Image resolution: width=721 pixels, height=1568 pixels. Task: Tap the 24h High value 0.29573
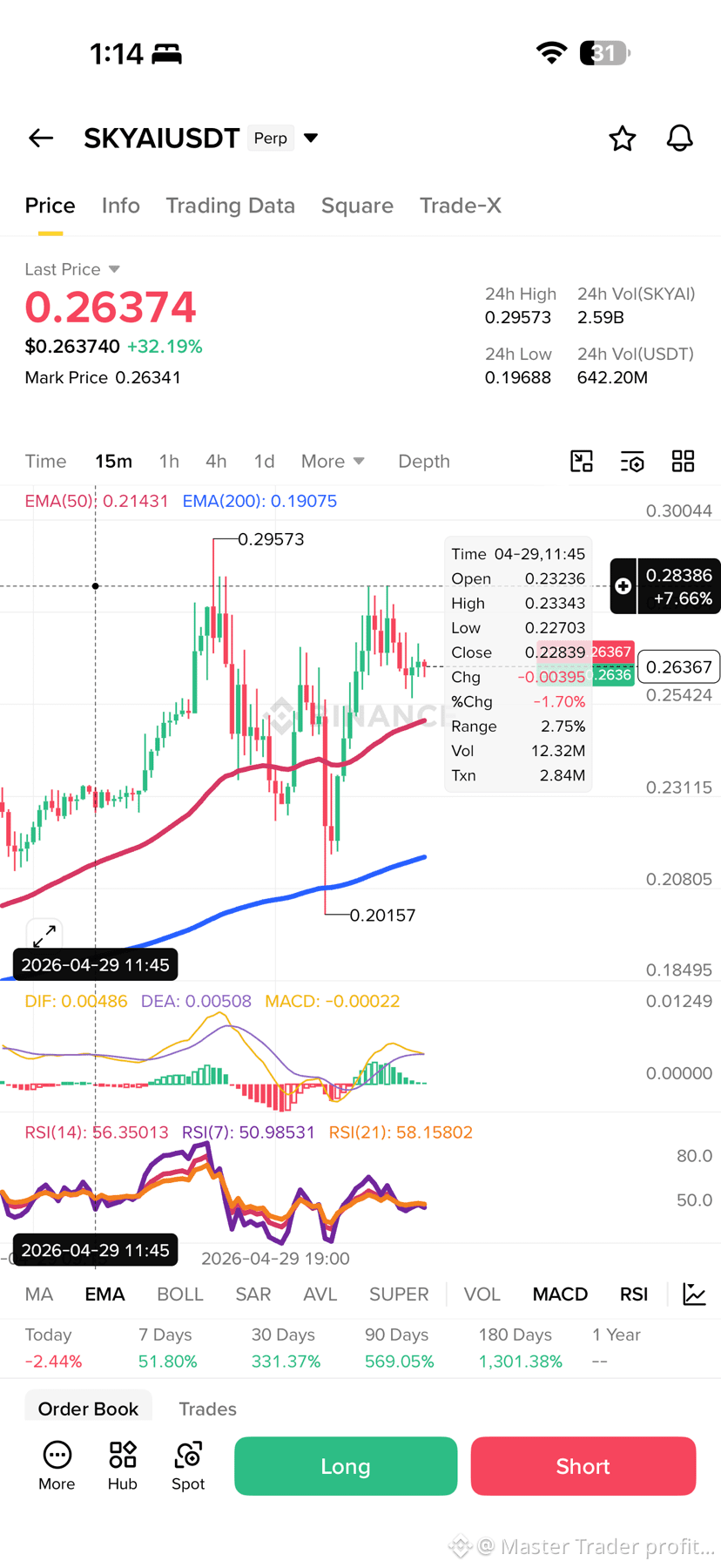click(x=518, y=317)
